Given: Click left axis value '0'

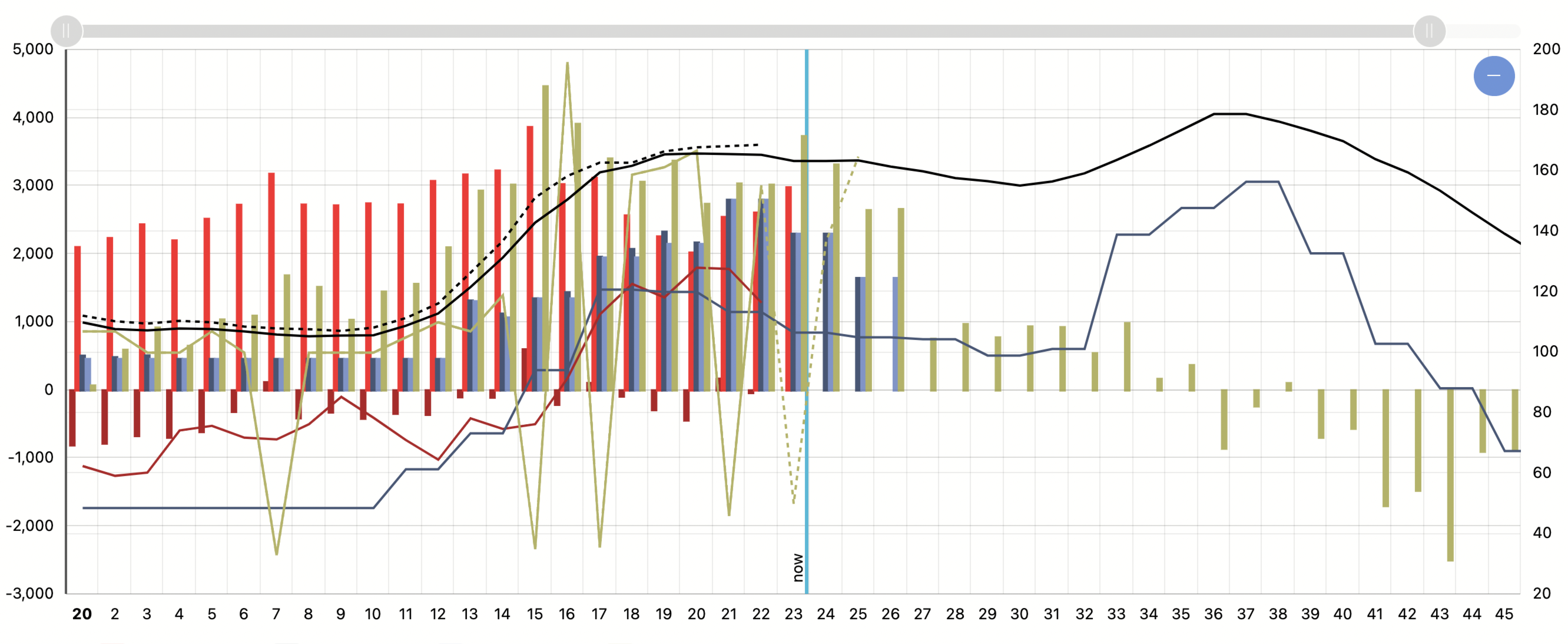Looking at the screenshot, I should (x=49, y=390).
